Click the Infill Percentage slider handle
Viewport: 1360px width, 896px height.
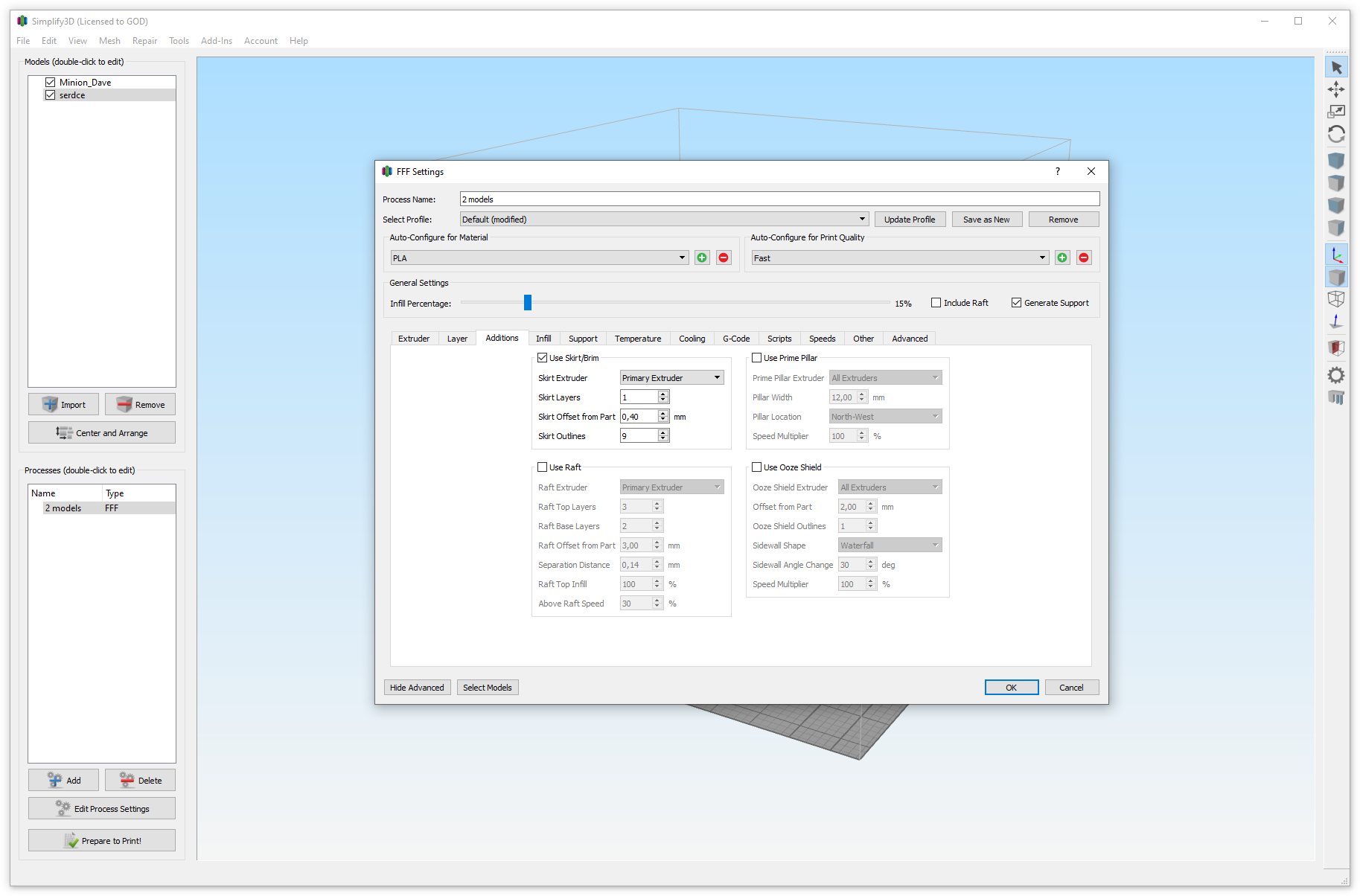528,302
